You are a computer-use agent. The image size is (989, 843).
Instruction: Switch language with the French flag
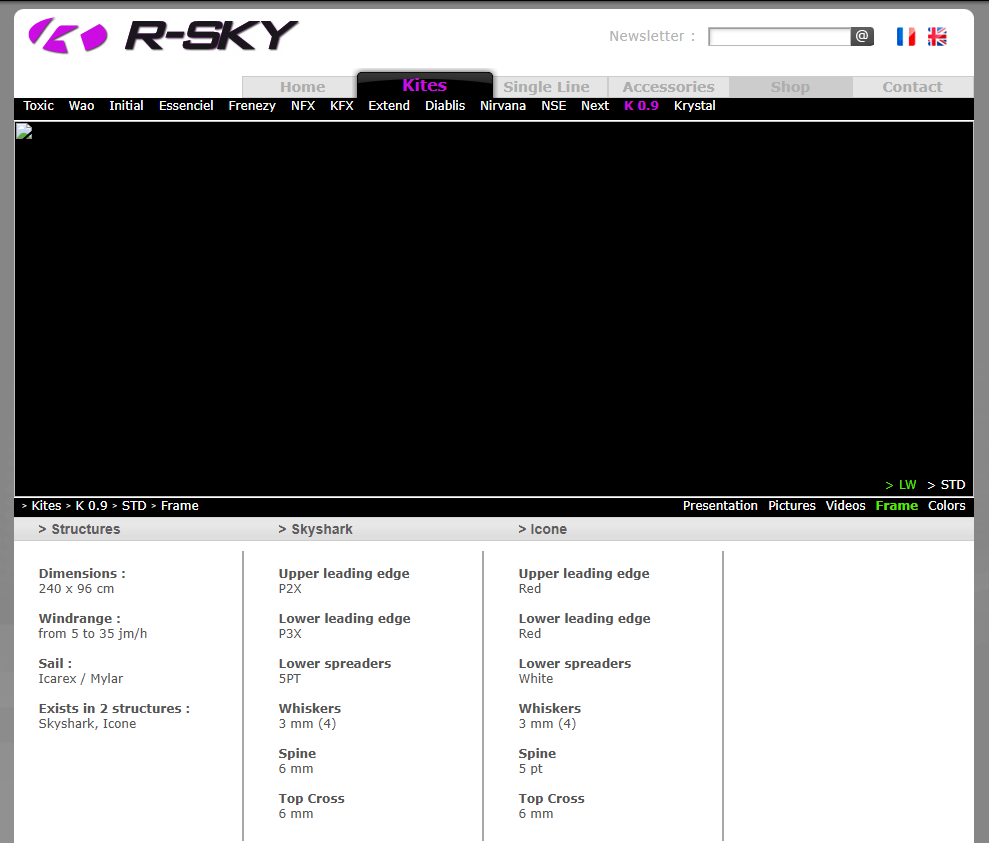click(x=906, y=37)
